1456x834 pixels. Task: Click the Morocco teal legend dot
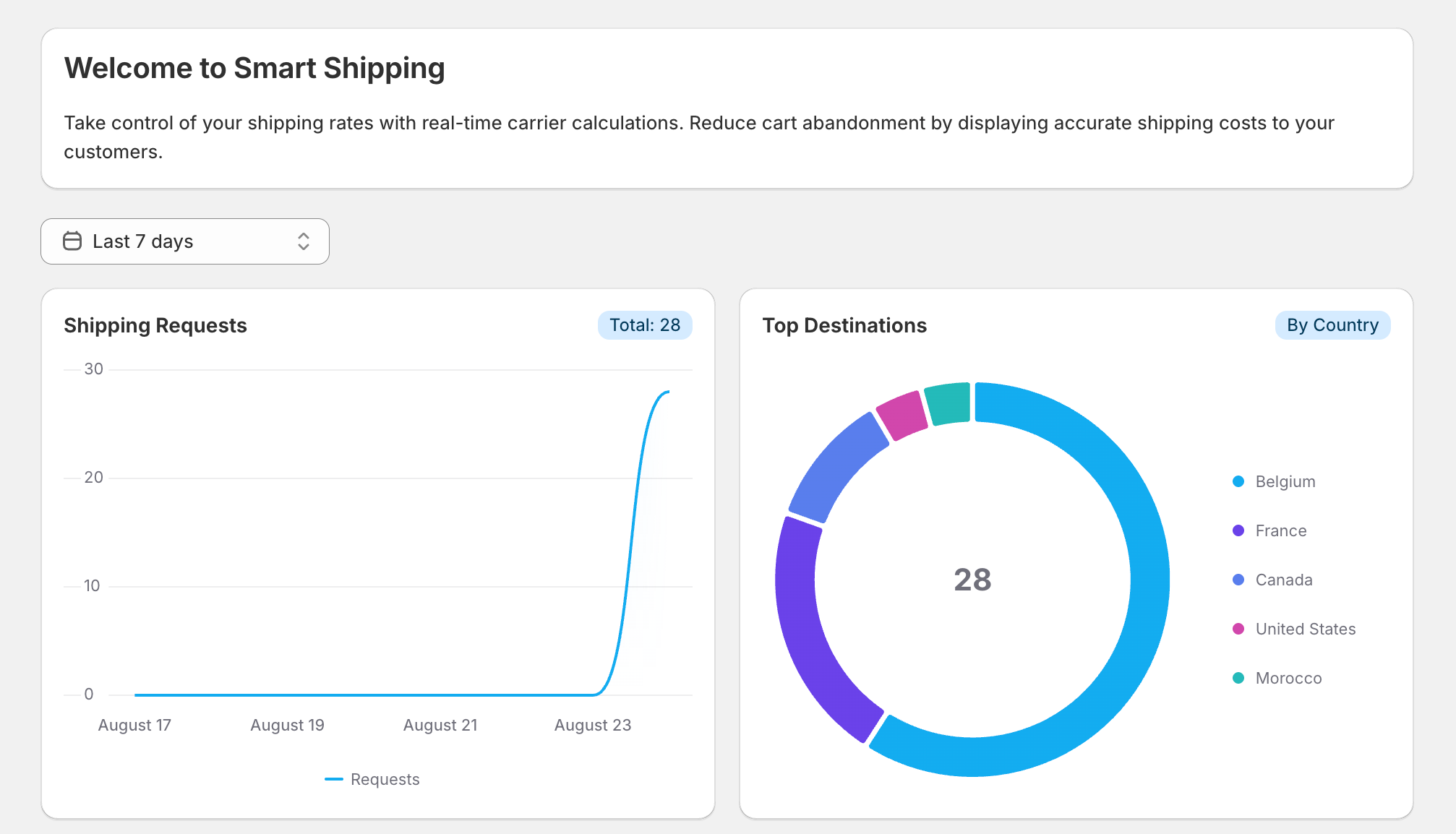coord(1238,678)
